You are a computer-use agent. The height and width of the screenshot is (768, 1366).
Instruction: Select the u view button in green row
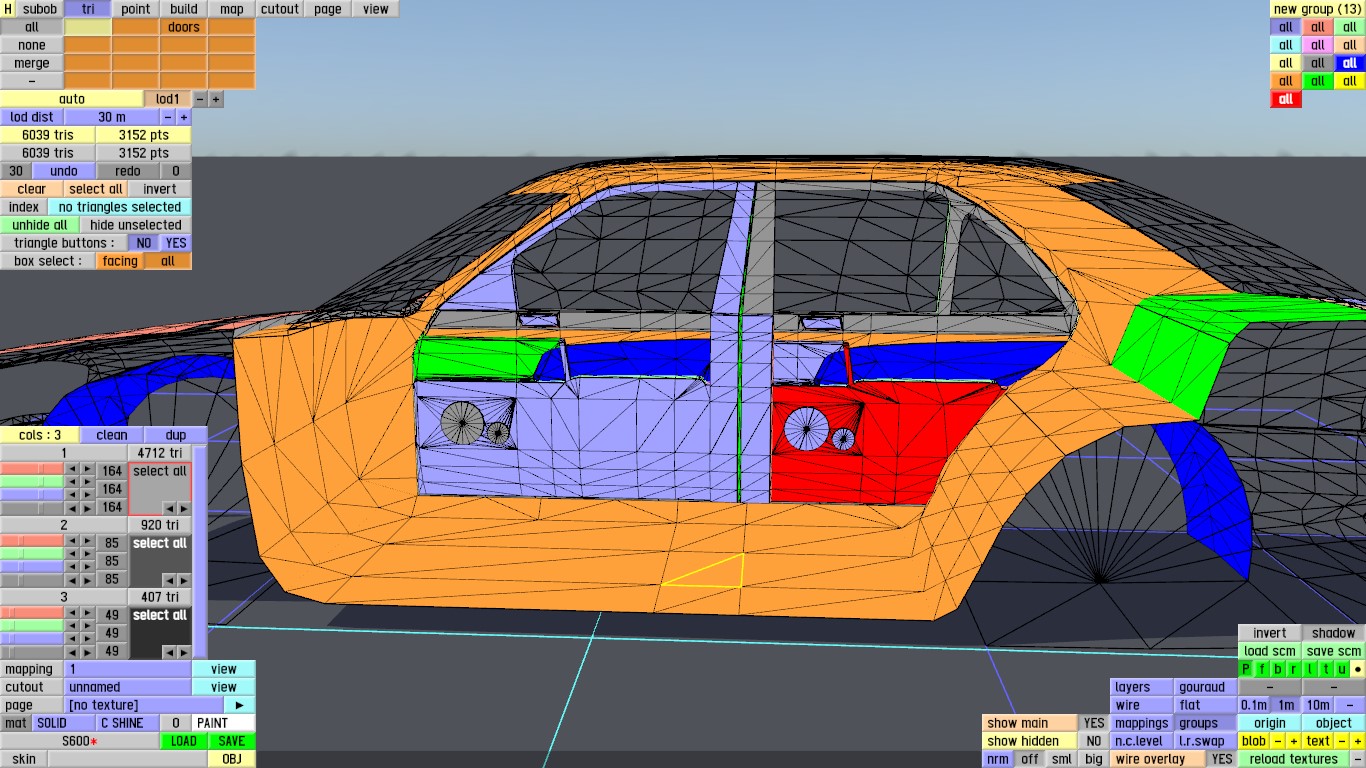point(1342,669)
